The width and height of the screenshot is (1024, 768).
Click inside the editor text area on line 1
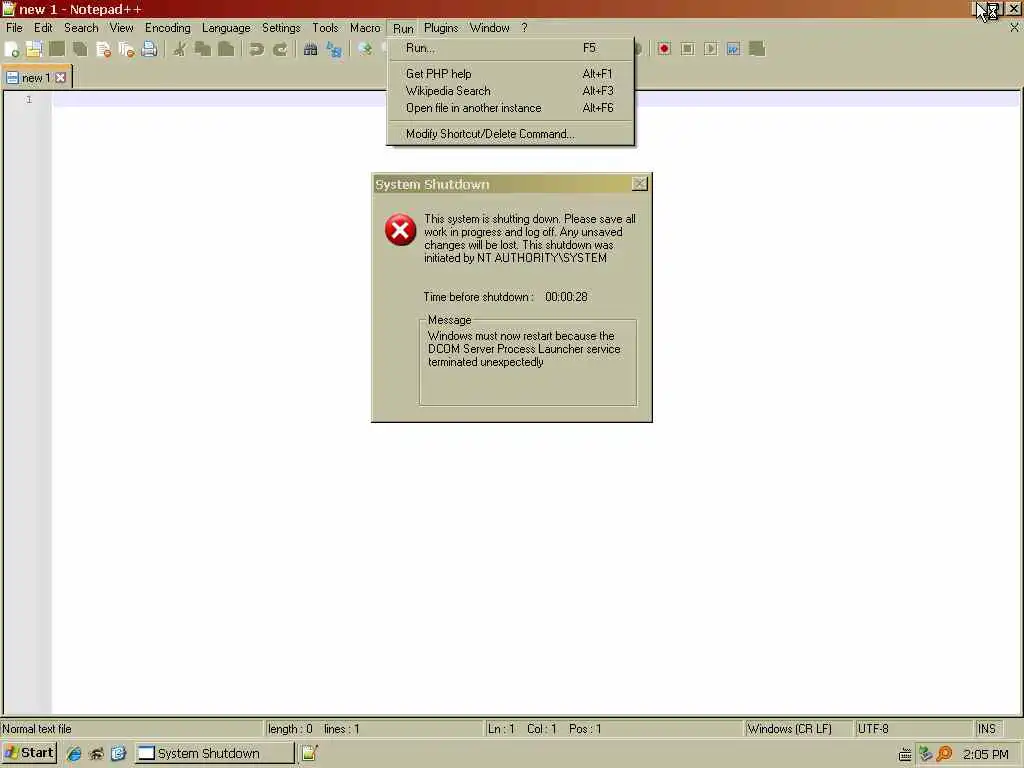pos(536,99)
